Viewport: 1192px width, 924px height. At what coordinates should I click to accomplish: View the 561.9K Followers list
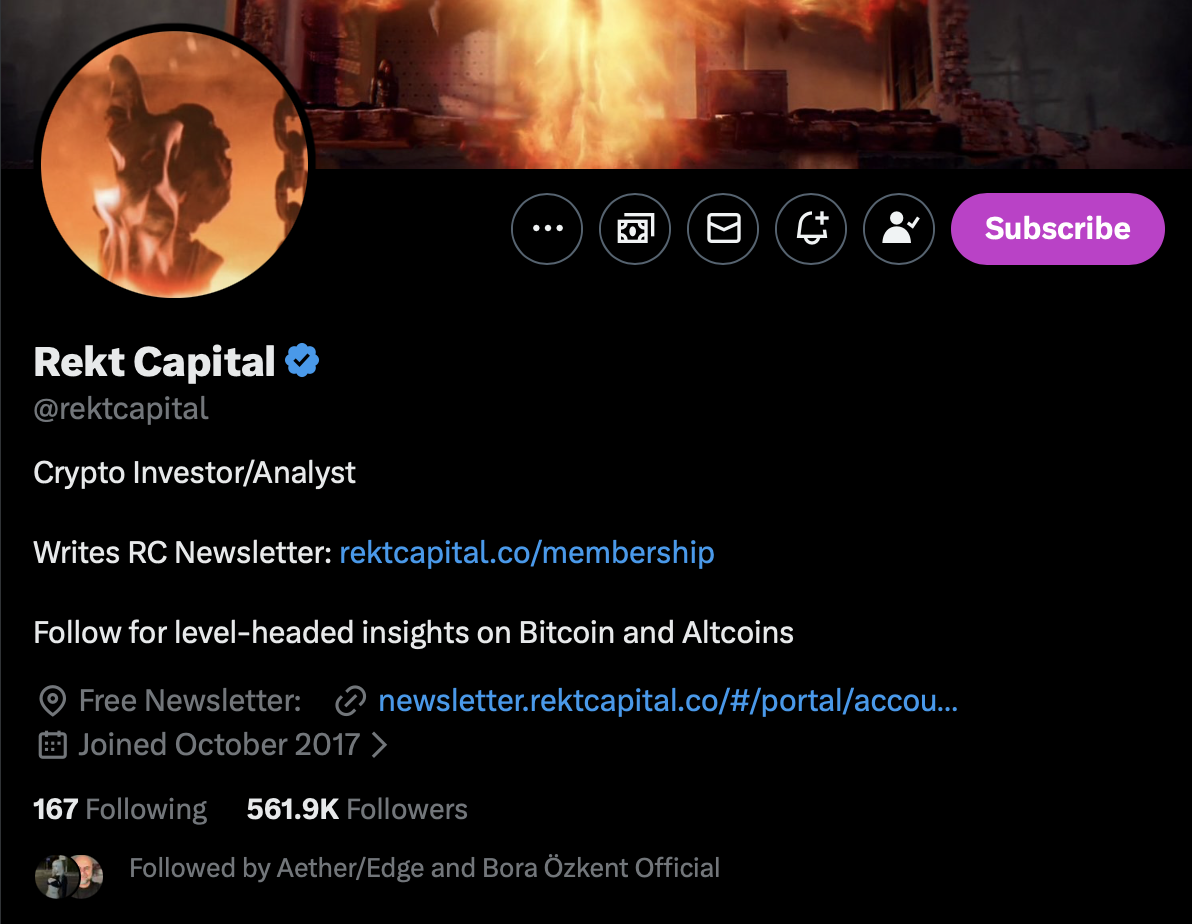(x=357, y=808)
